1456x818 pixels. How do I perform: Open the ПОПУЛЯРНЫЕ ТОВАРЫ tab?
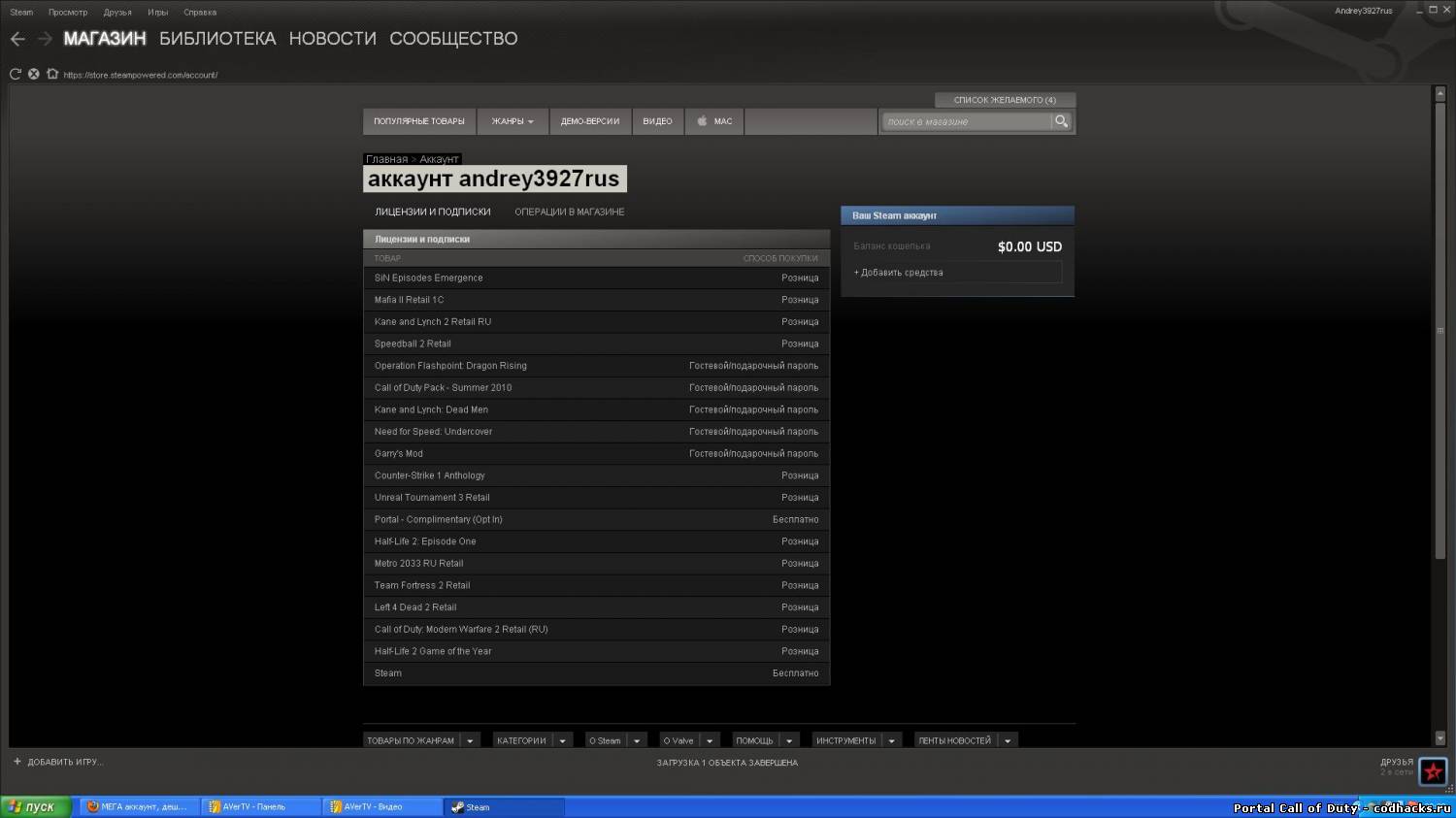pos(419,121)
